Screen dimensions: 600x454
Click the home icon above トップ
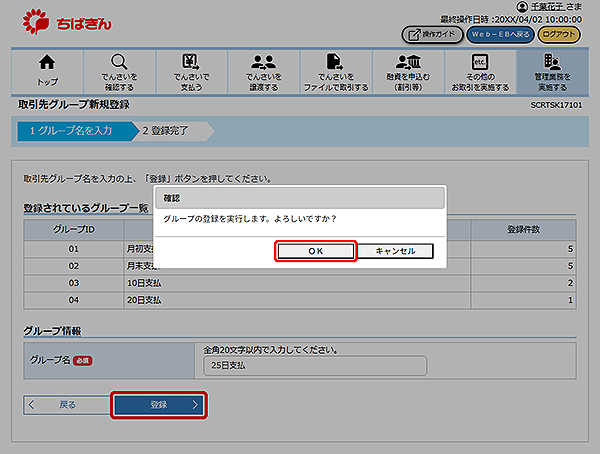coord(47,62)
